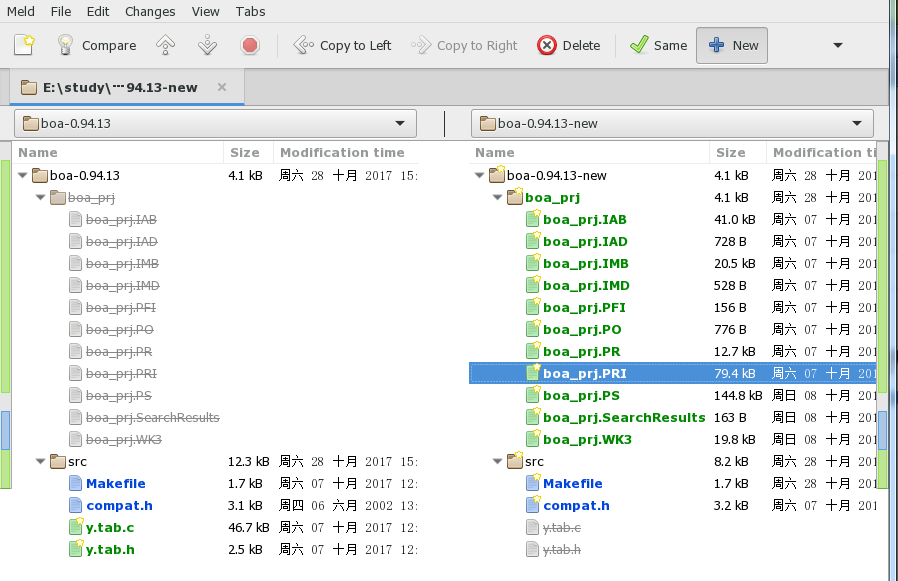The width and height of the screenshot is (898, 581).
Task: Toggle the Same filter button
Action: [x=658, y=45]
